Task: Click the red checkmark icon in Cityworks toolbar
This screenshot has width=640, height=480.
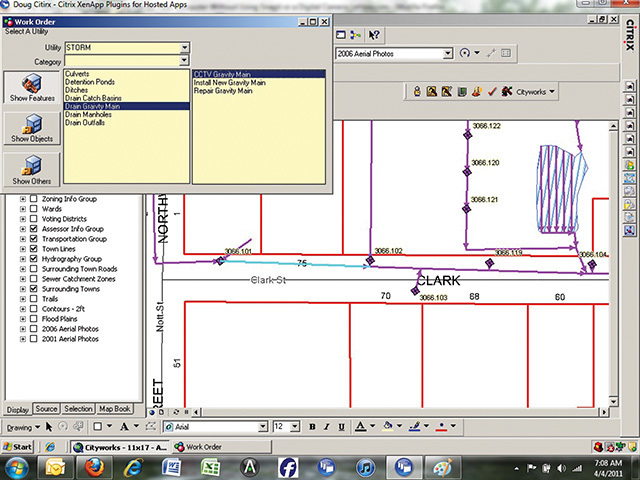Action: 492,92
